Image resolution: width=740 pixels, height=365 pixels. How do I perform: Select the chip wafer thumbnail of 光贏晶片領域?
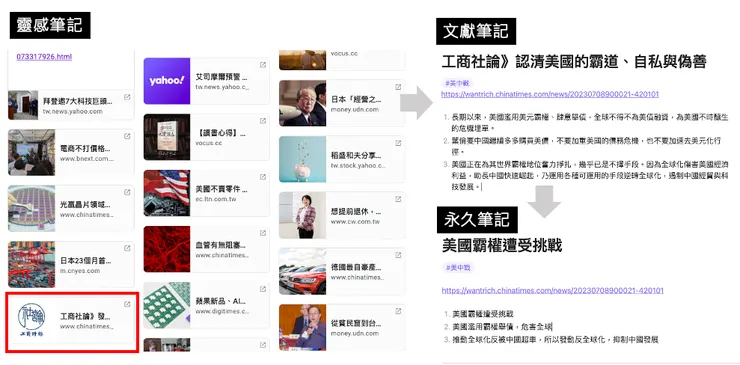pyautogui.click(x=32, y=208)
